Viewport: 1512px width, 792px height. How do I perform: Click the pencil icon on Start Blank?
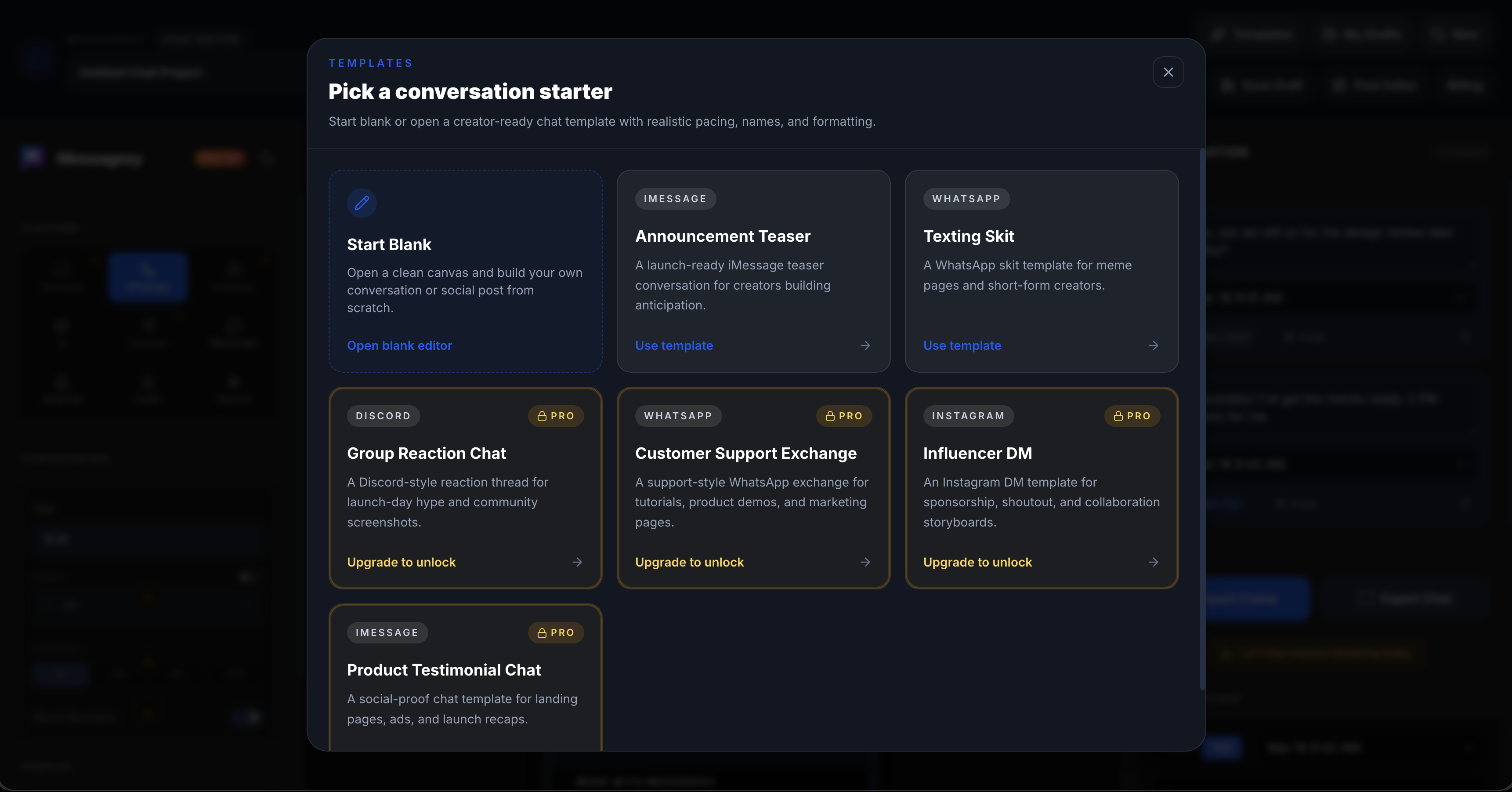pos(362,203)
